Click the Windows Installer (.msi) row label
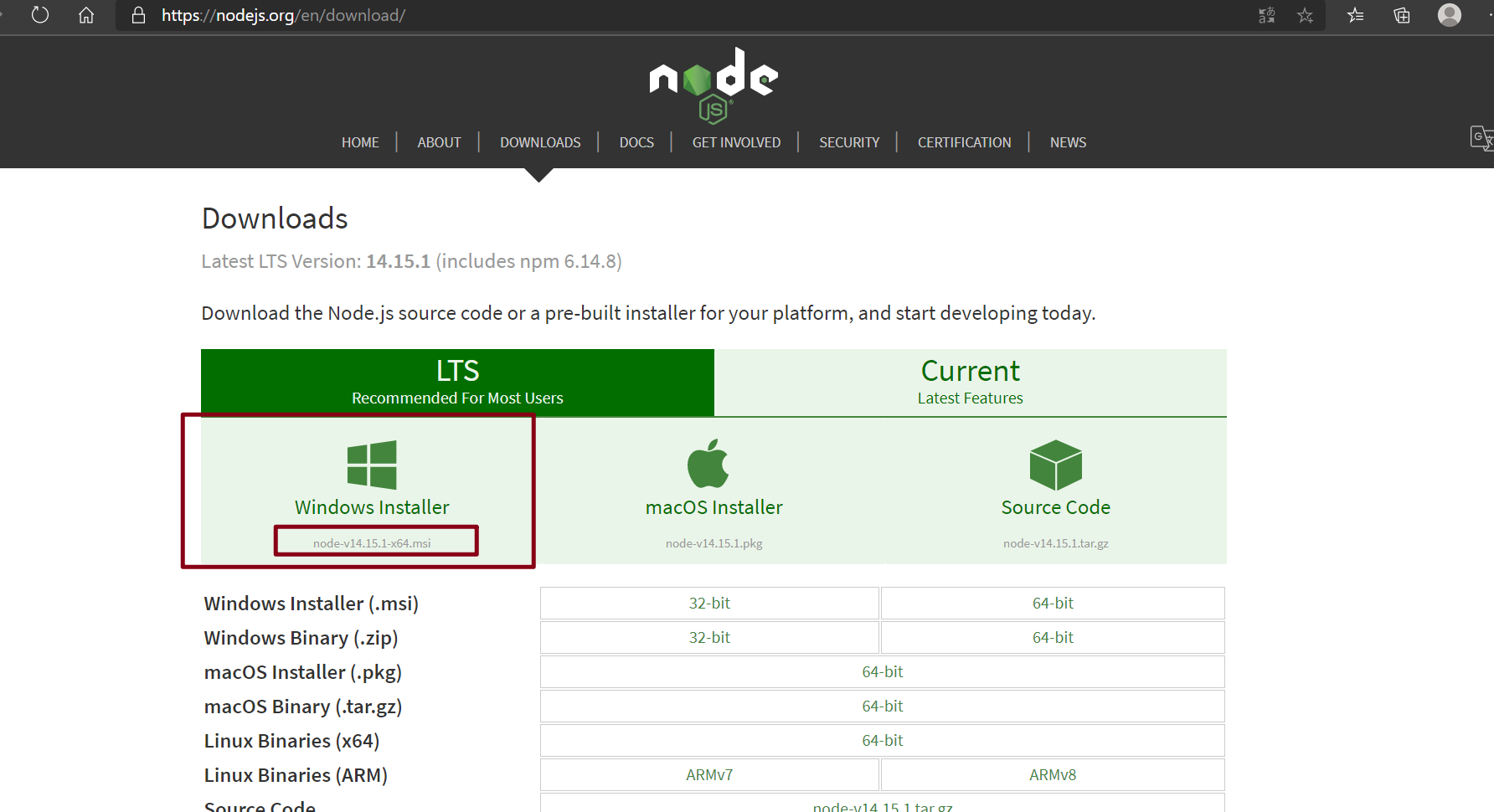1494x812 pixels. (x=312, y=604)
